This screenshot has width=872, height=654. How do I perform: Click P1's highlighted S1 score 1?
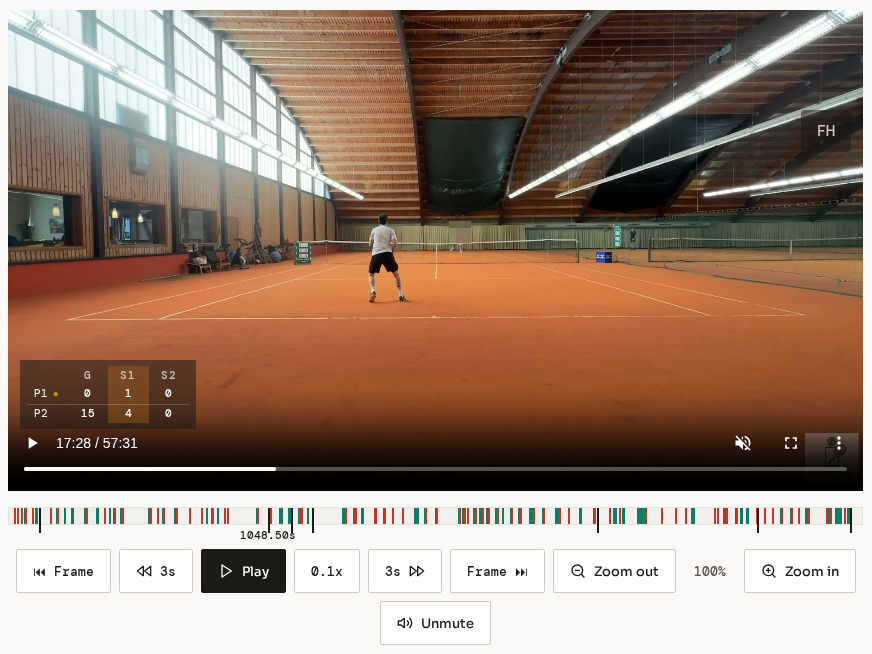128,393
